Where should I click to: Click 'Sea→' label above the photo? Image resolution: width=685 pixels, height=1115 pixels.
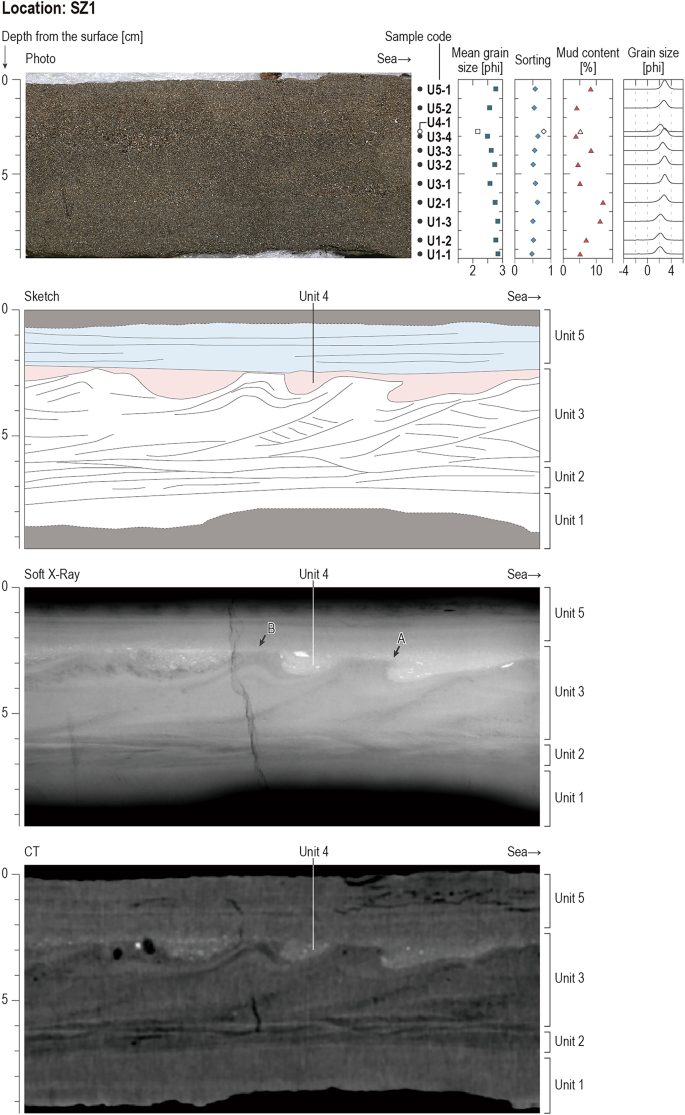tap(394, 58)
